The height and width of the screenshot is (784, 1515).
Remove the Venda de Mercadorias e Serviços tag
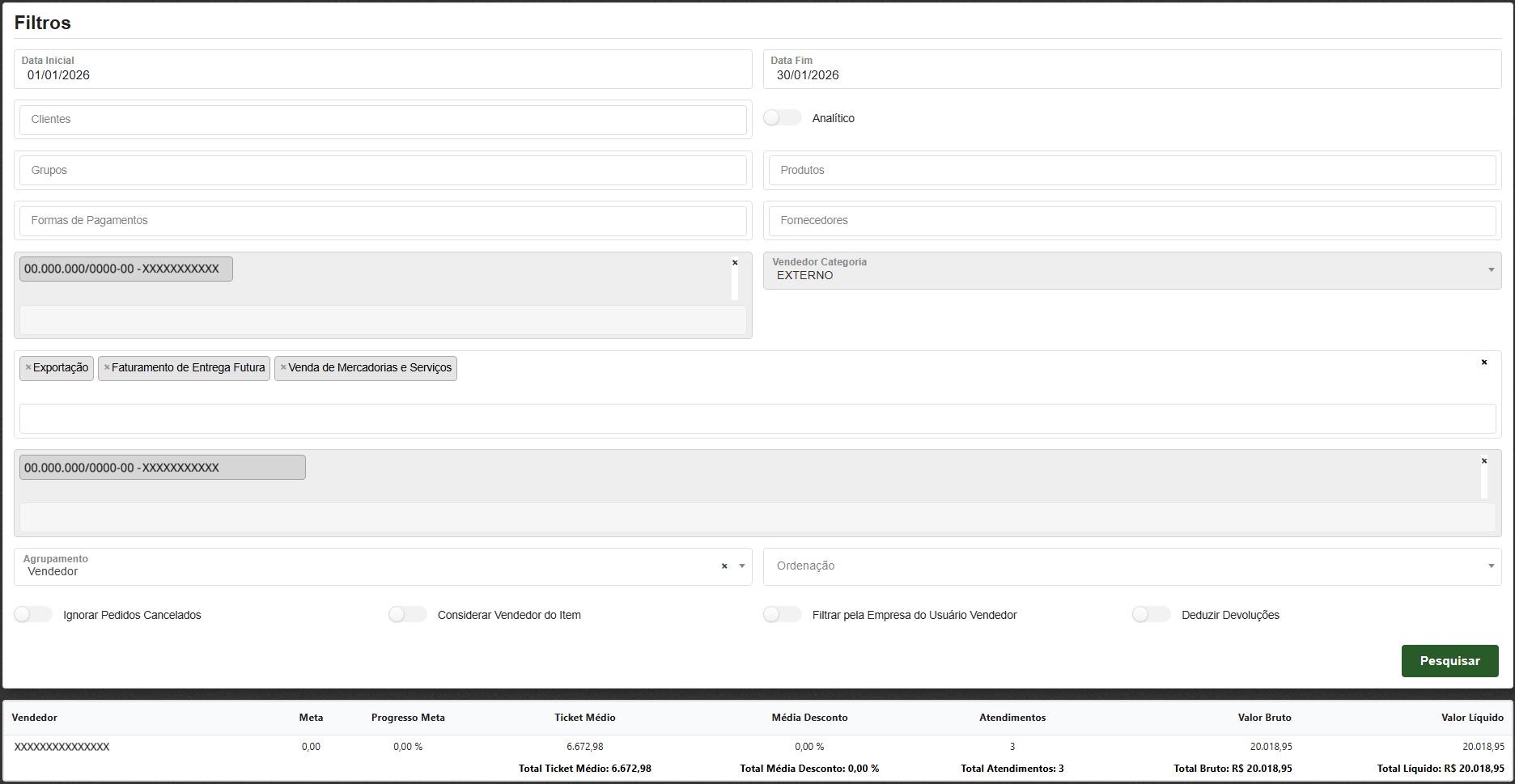(x=283, y=368)
